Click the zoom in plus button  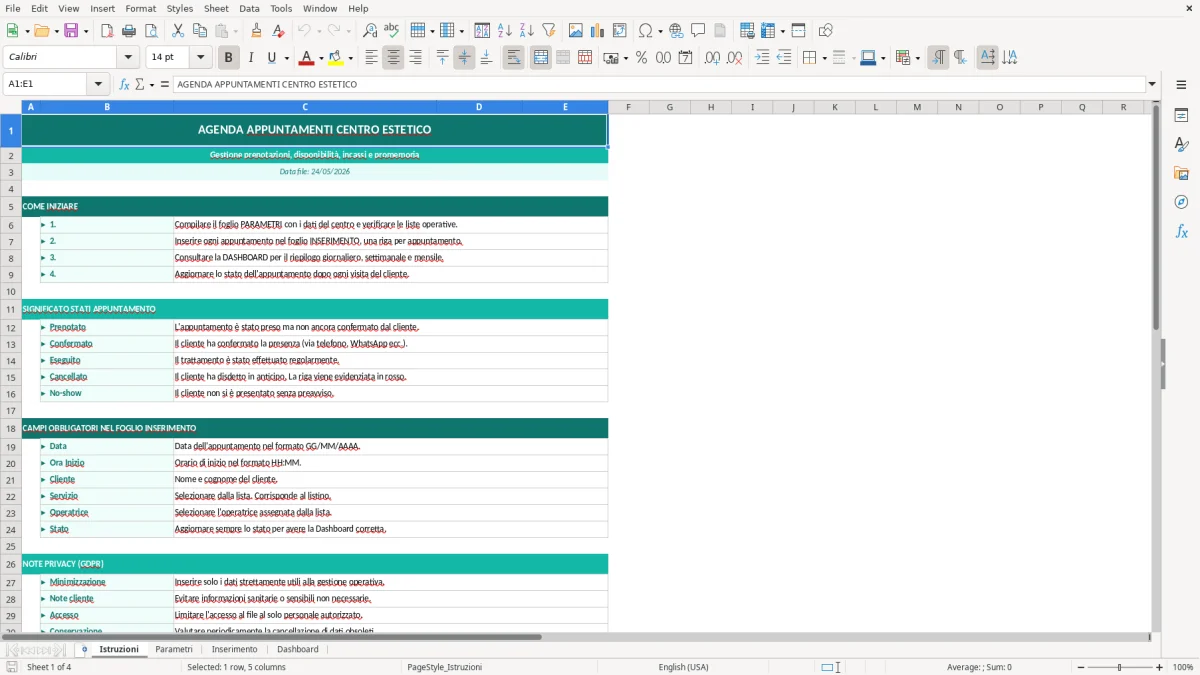1160,667
